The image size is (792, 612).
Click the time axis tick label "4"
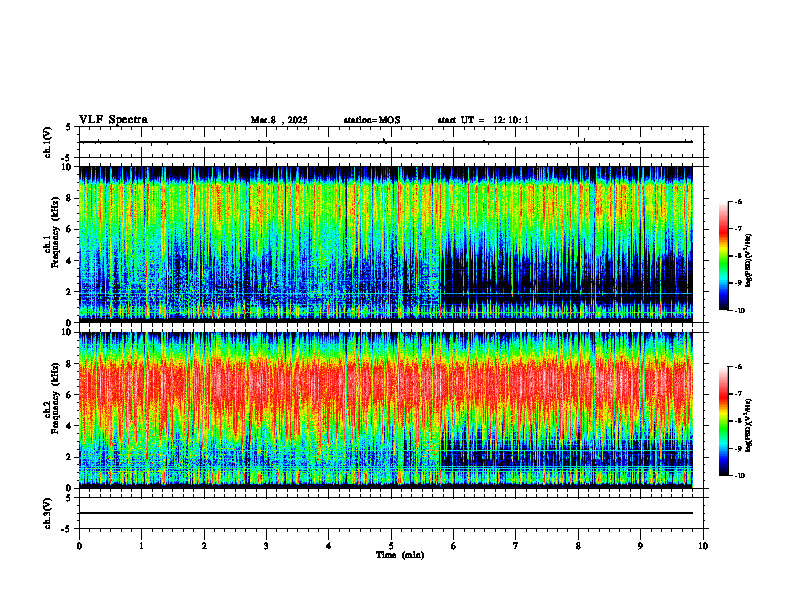point(329,546)
